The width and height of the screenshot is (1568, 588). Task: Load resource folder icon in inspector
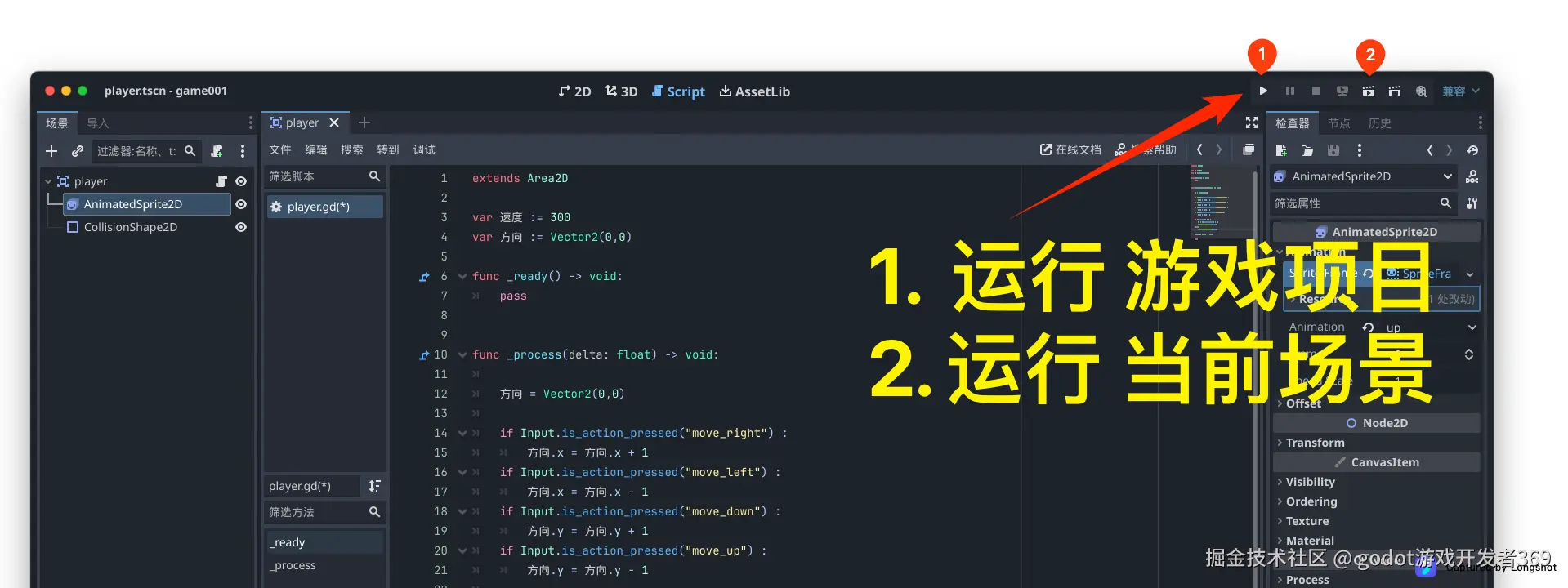pyautogui.click(x=1307, y=150)
